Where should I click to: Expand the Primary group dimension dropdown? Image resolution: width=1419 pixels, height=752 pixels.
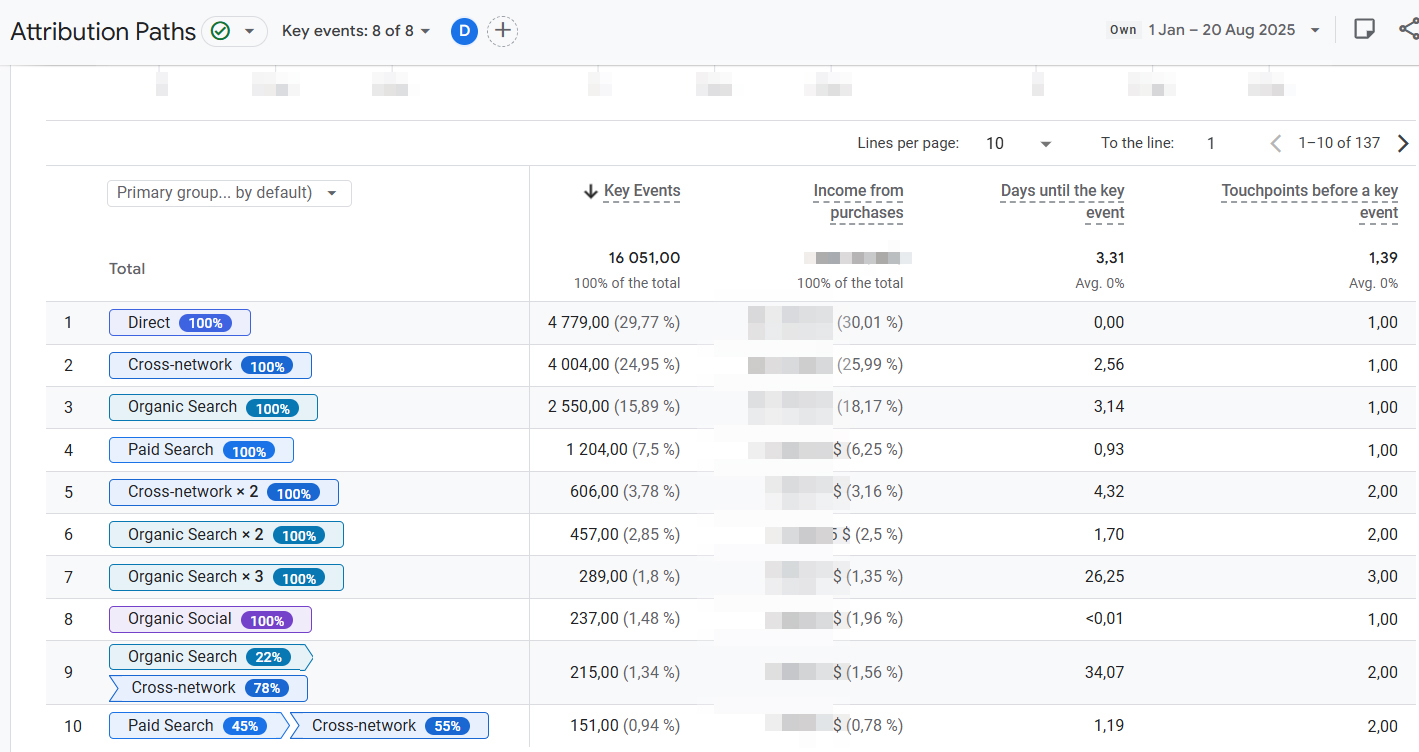(229, 193)
